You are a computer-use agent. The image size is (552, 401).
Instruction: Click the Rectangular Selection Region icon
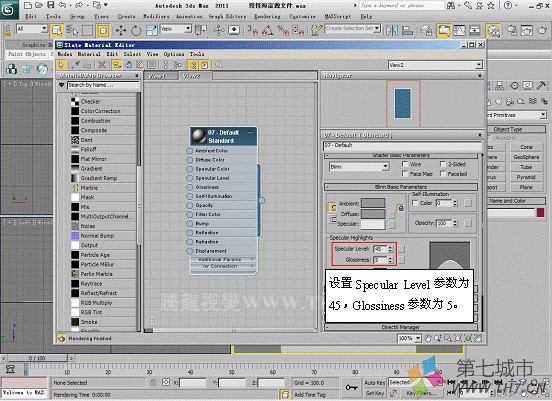pos(88,31)
